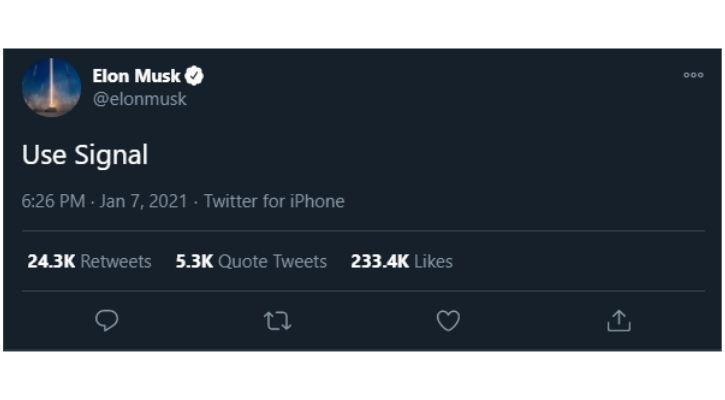Open the Elon Musk display name link
Viewport: 725px width, 400px height.
(x=136, y=76)
